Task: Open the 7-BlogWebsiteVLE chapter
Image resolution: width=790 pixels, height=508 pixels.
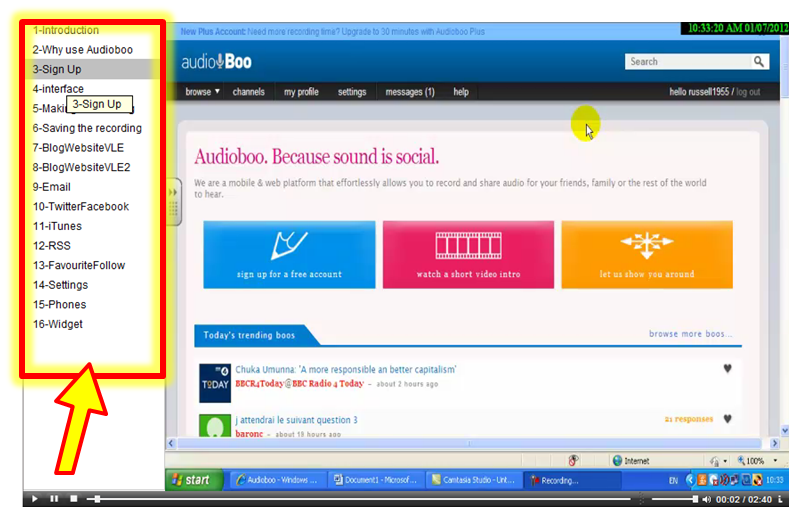Action: 78,148
